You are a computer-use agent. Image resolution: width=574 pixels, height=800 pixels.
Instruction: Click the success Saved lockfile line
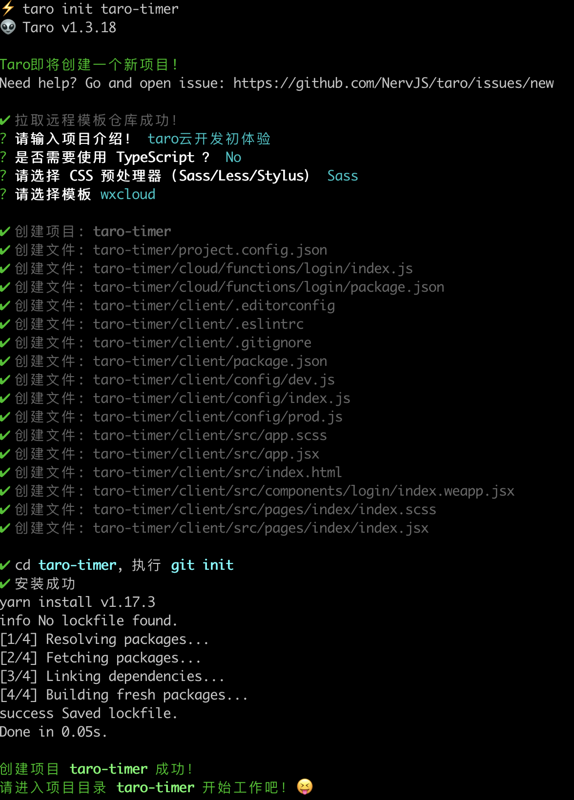pyautogui.click(x=89, y=713)
